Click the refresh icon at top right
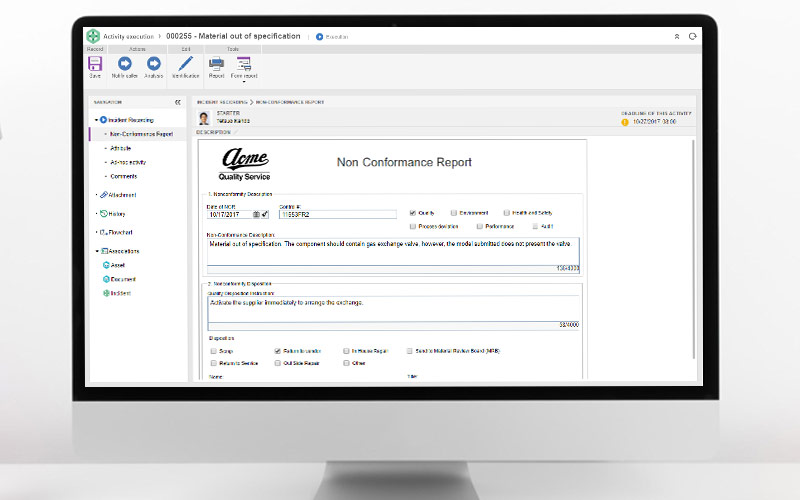Viewport: 800px width, 500px height. tap(692, 36)
